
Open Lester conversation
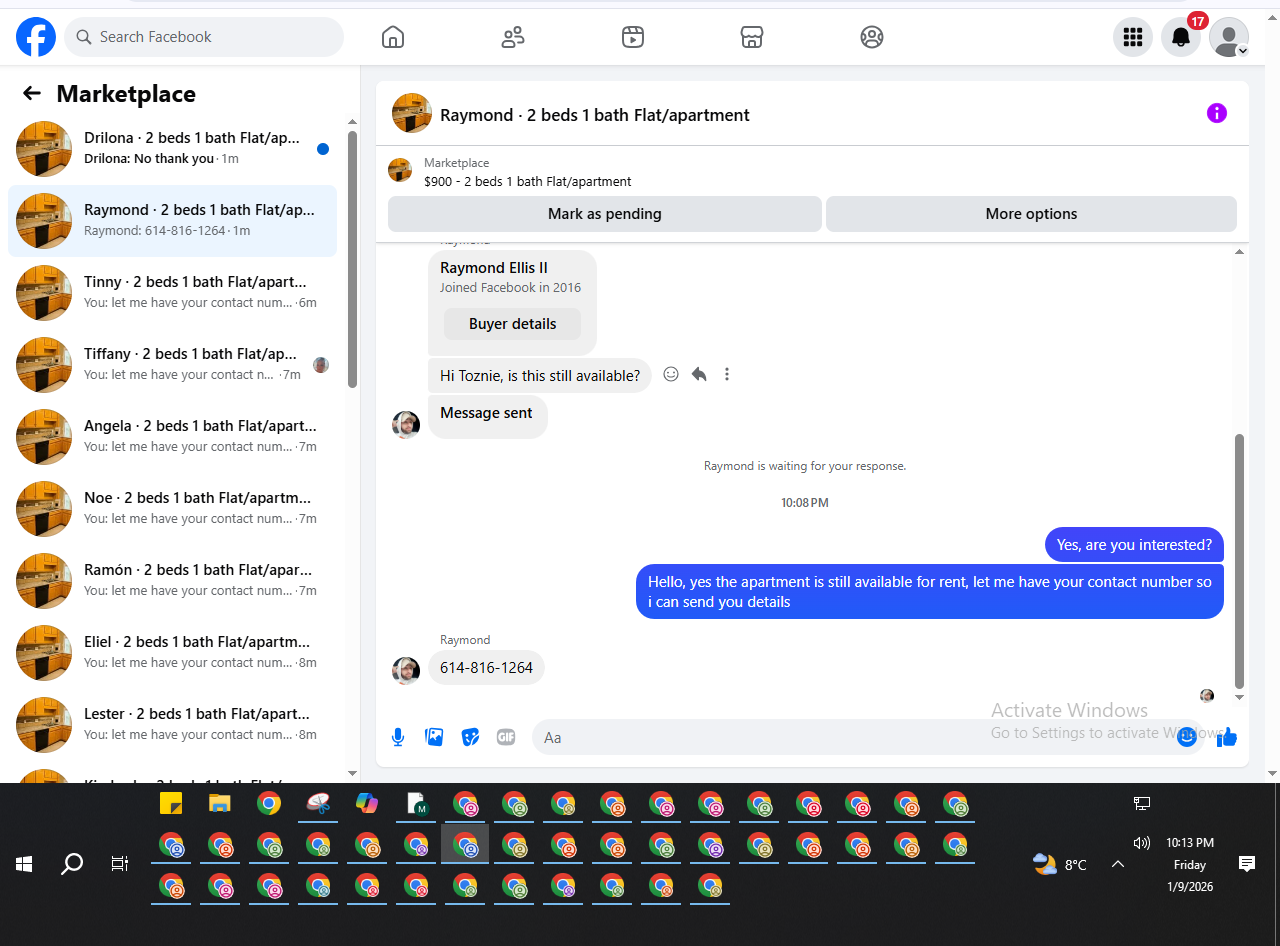click(x=172, y=725)
